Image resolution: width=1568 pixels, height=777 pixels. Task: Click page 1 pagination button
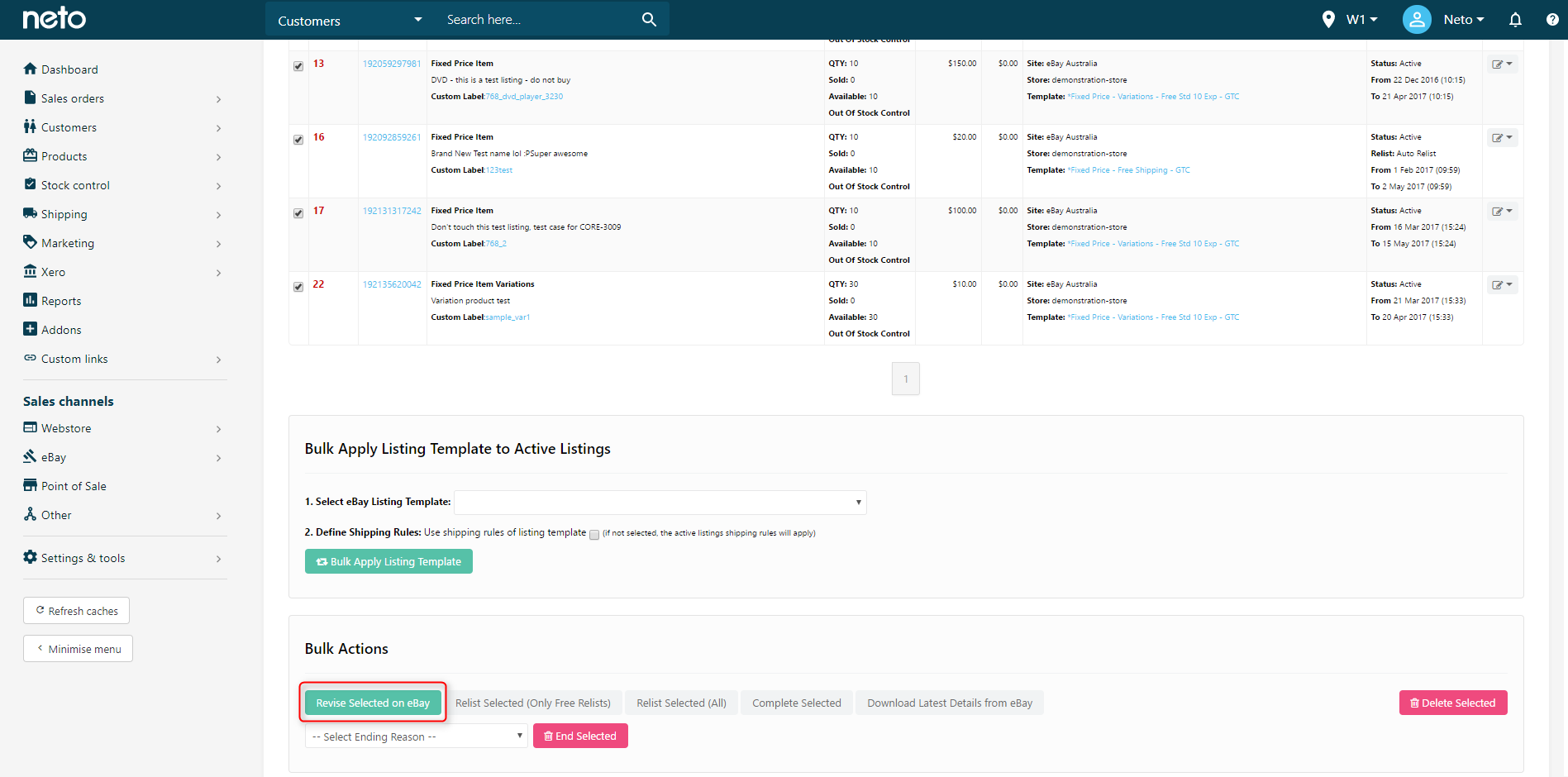click(906, 379)
